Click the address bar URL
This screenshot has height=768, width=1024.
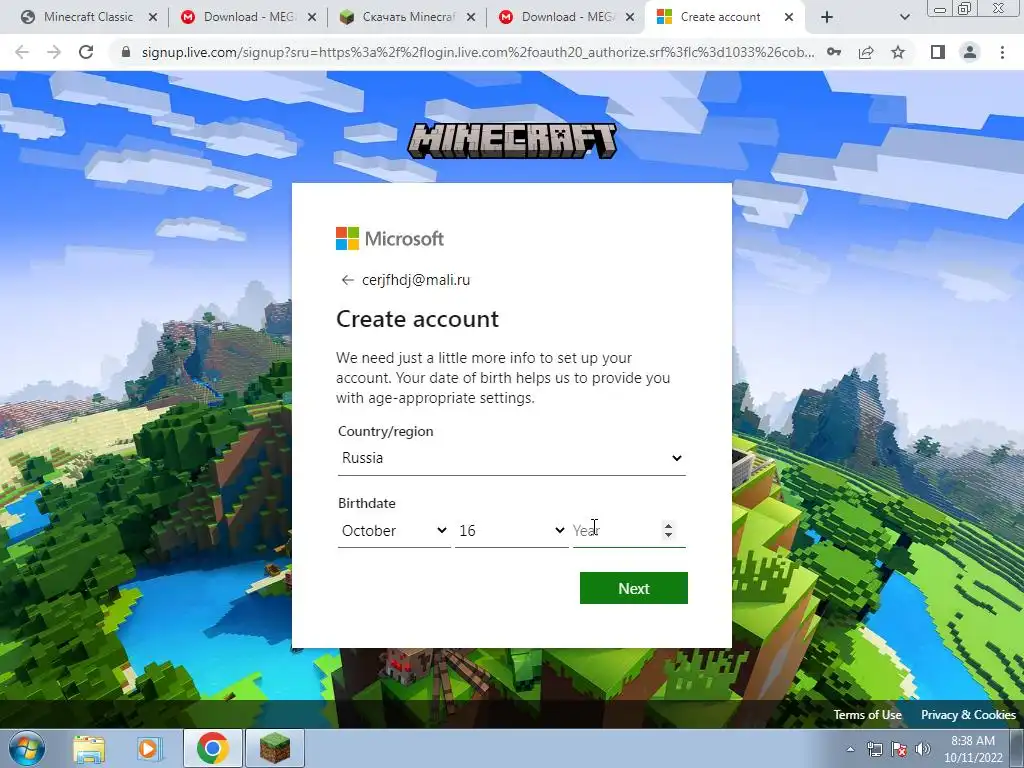click(478, 52)
